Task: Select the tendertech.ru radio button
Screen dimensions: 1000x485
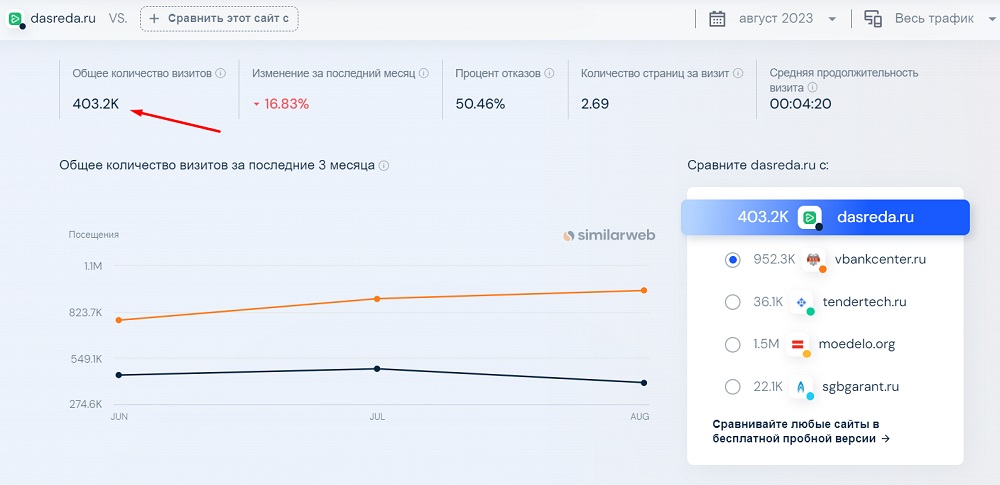Action: (733, 302)
